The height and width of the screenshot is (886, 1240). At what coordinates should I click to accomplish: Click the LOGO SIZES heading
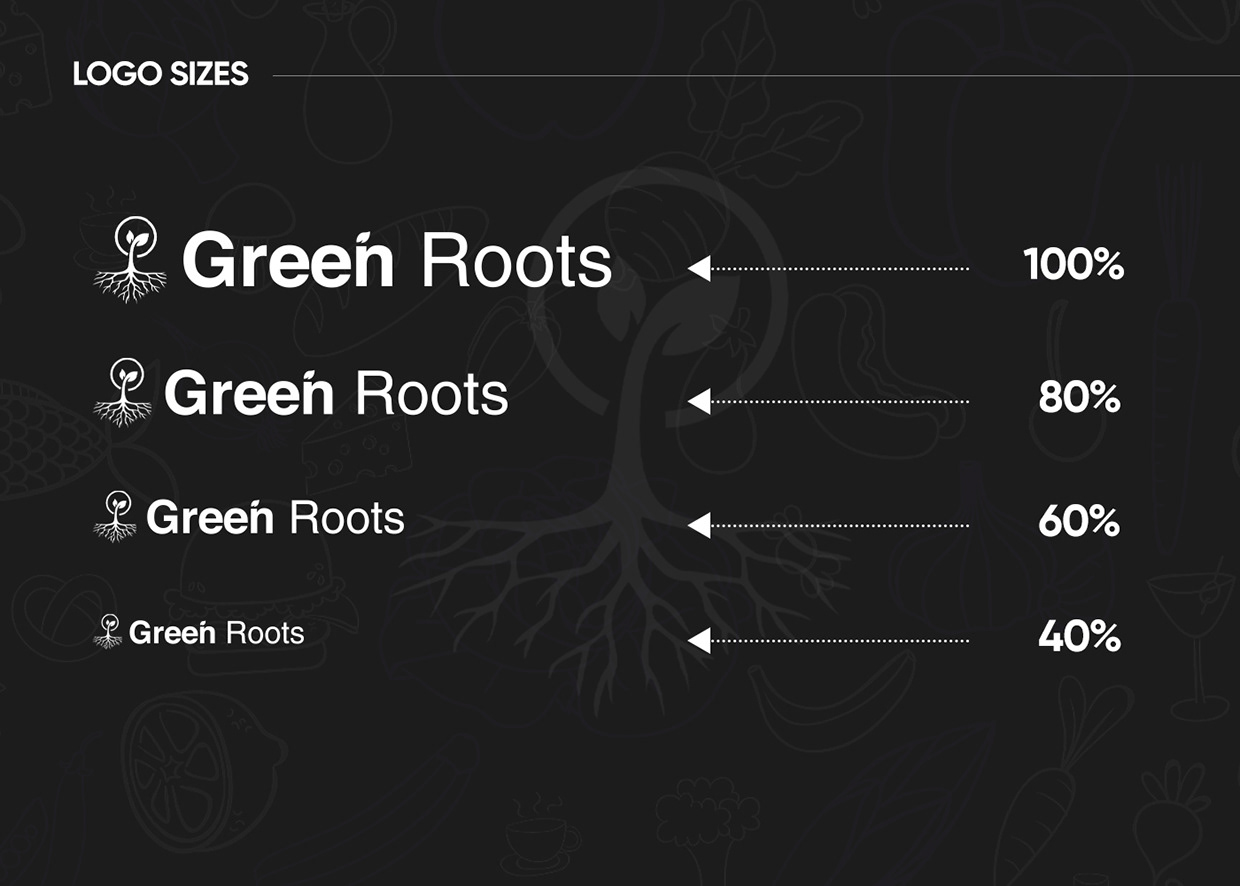click(x=161, y=74)
